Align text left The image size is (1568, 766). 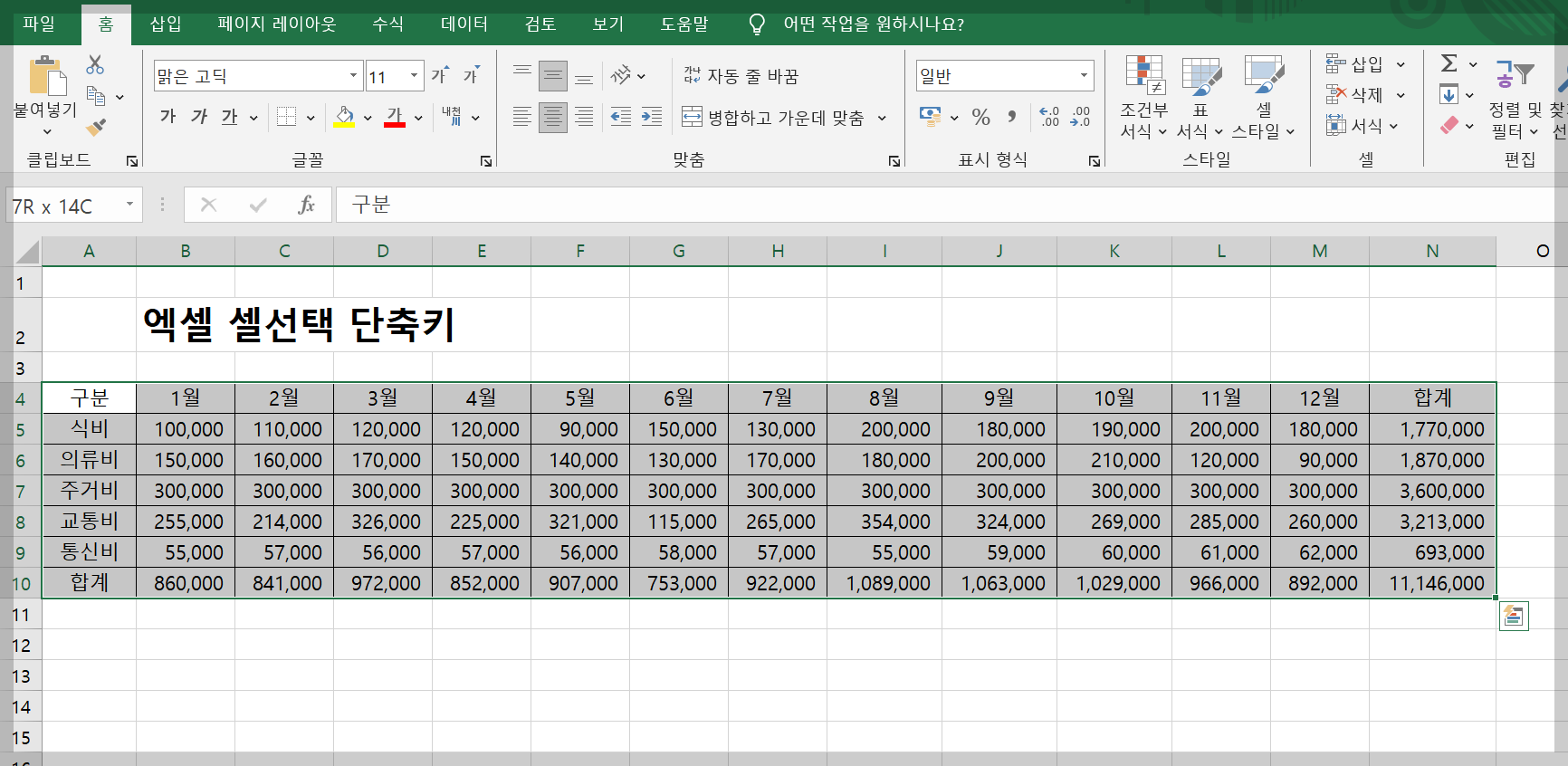[x=522, y=117]
